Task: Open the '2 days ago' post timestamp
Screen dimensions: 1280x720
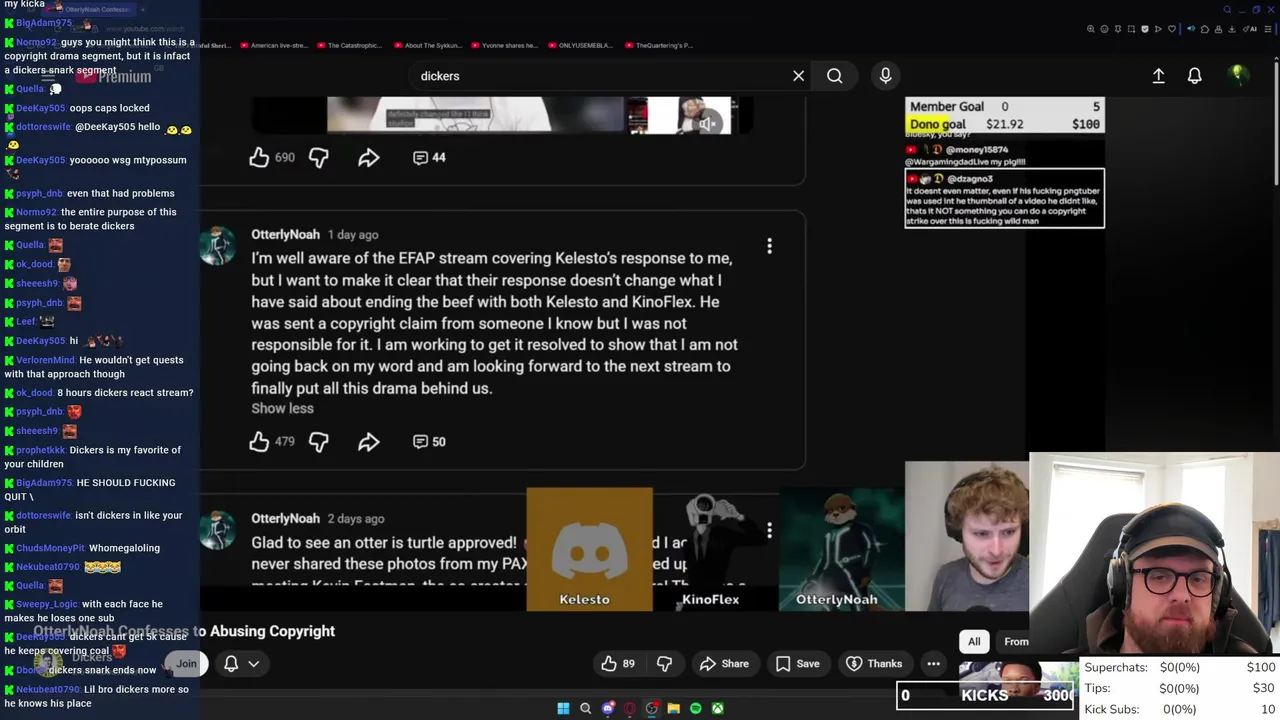Action: [356, 519]
